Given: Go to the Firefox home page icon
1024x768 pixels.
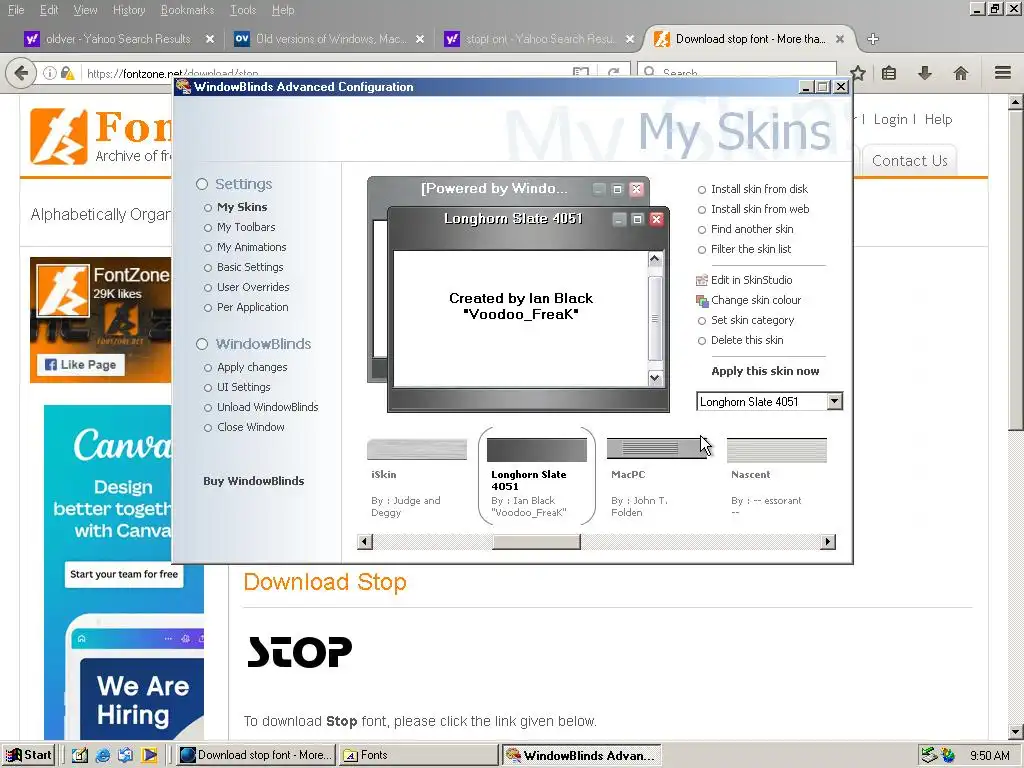Looking at the screenshot, I should coord(960,72).
